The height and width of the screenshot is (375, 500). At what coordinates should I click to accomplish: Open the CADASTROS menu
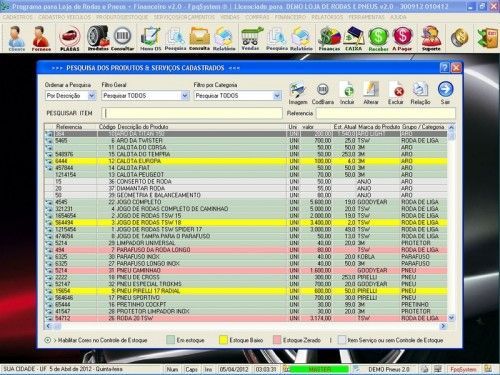[x=18, y=17]
